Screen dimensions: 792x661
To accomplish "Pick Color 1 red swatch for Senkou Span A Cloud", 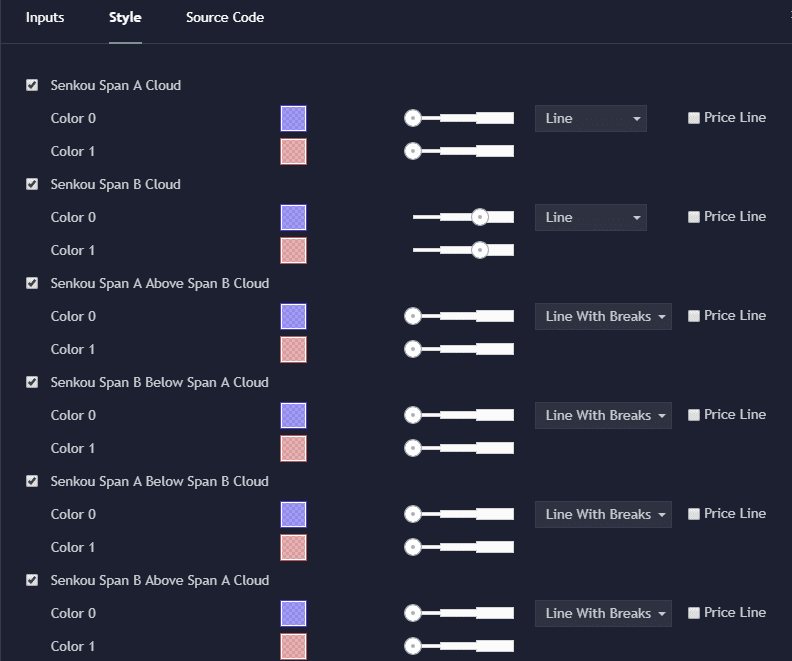I will point(293,151).
